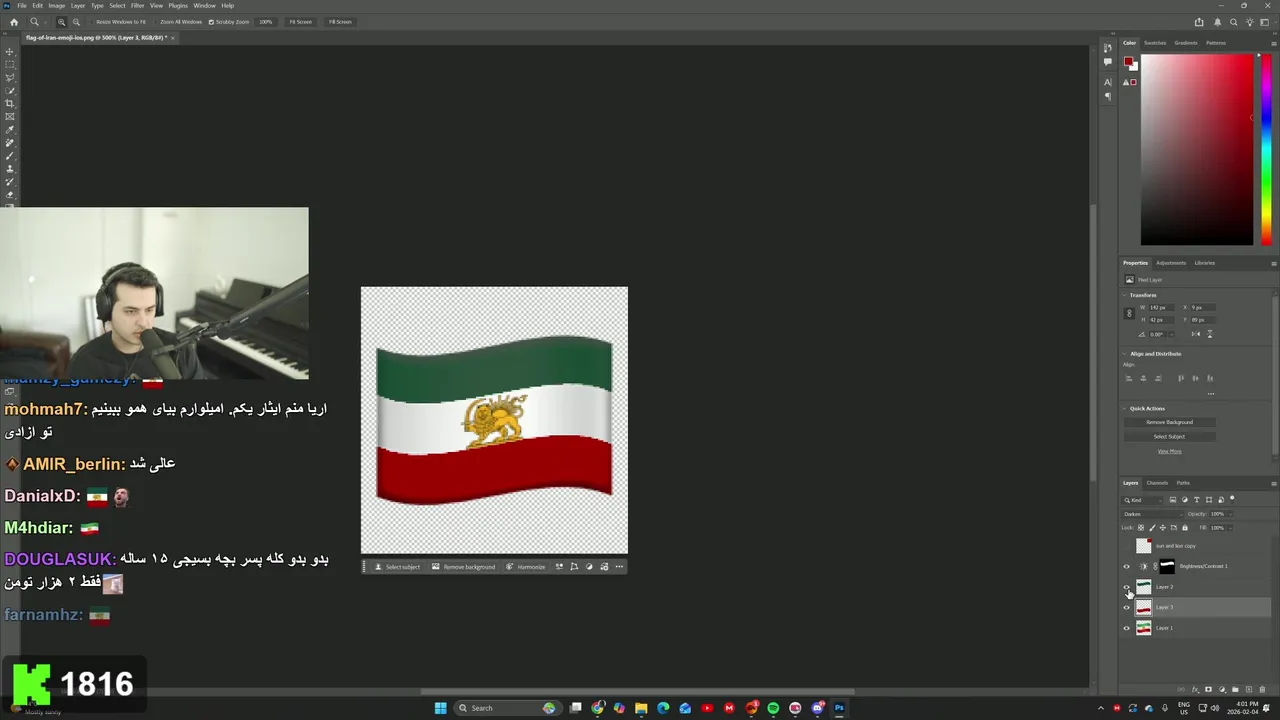Click Remove Background in Quick Actions

(x=1169, y=422)
